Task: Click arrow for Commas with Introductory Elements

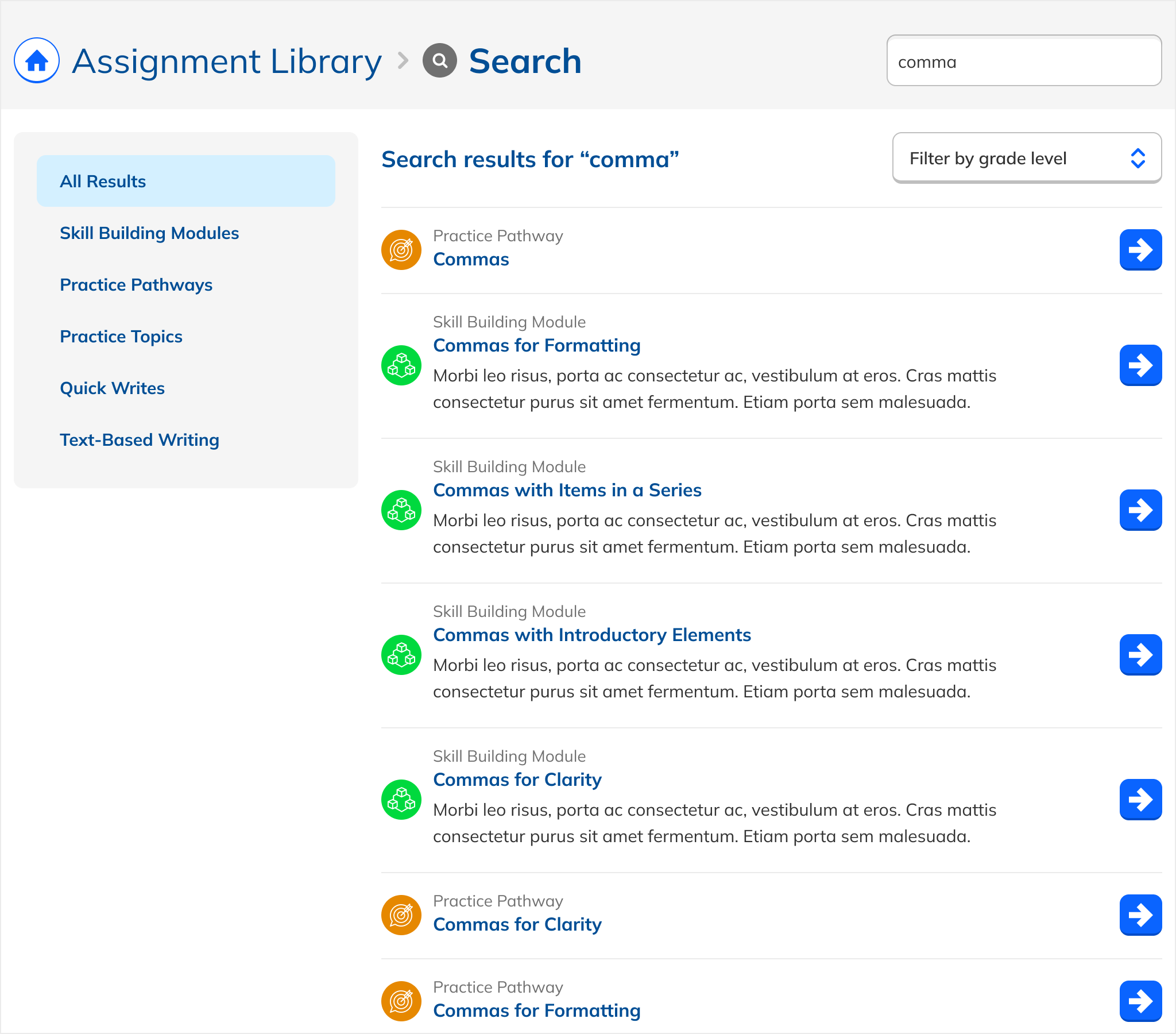Action: pyautogui.click(x=1140, y=655)
